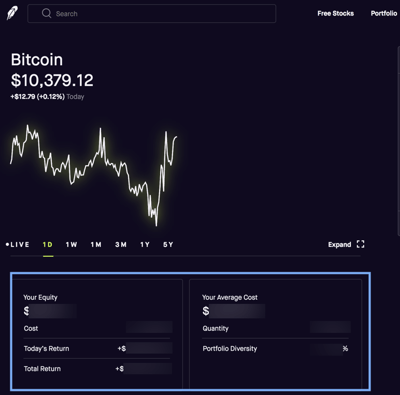Click the Bitcoin price $10,379.12
The height and width of the screenshot is (395, 400).
coord(52,80)
